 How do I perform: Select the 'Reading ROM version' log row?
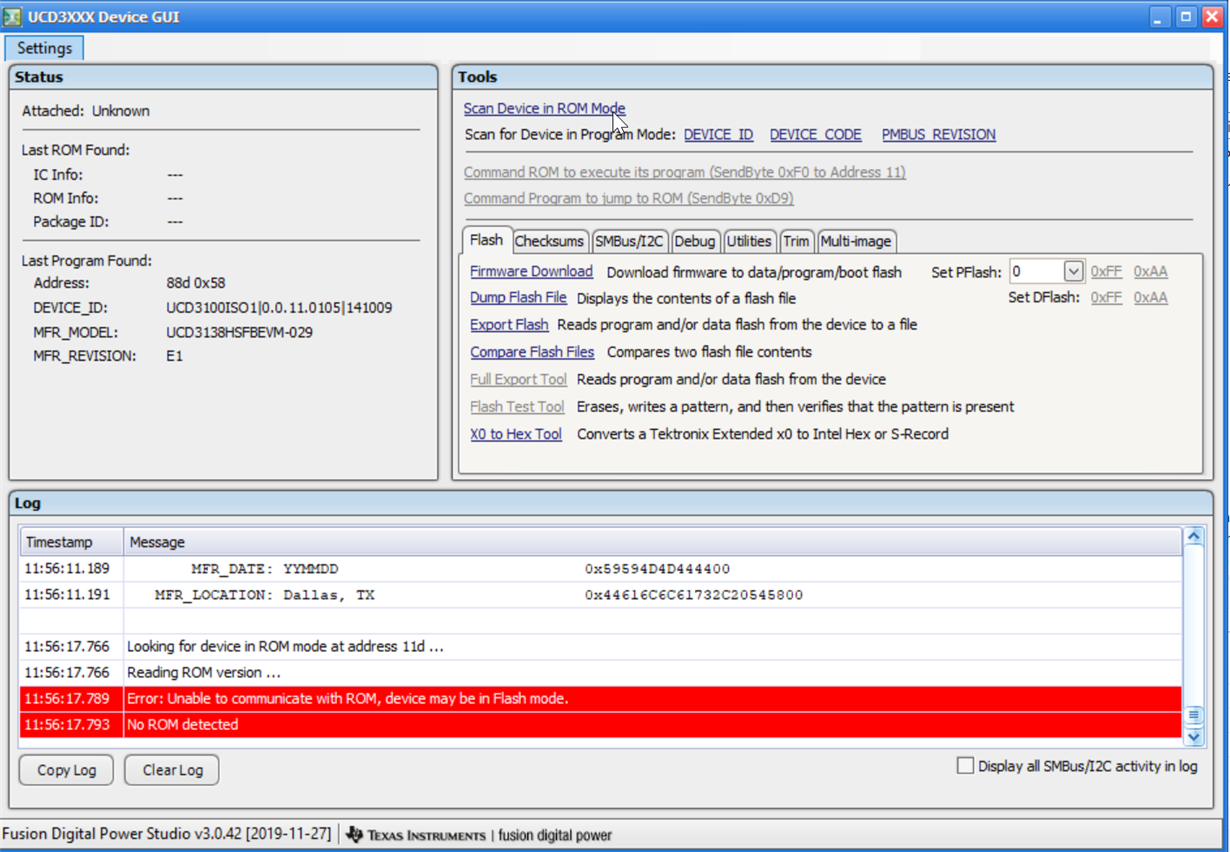[601, 673]
